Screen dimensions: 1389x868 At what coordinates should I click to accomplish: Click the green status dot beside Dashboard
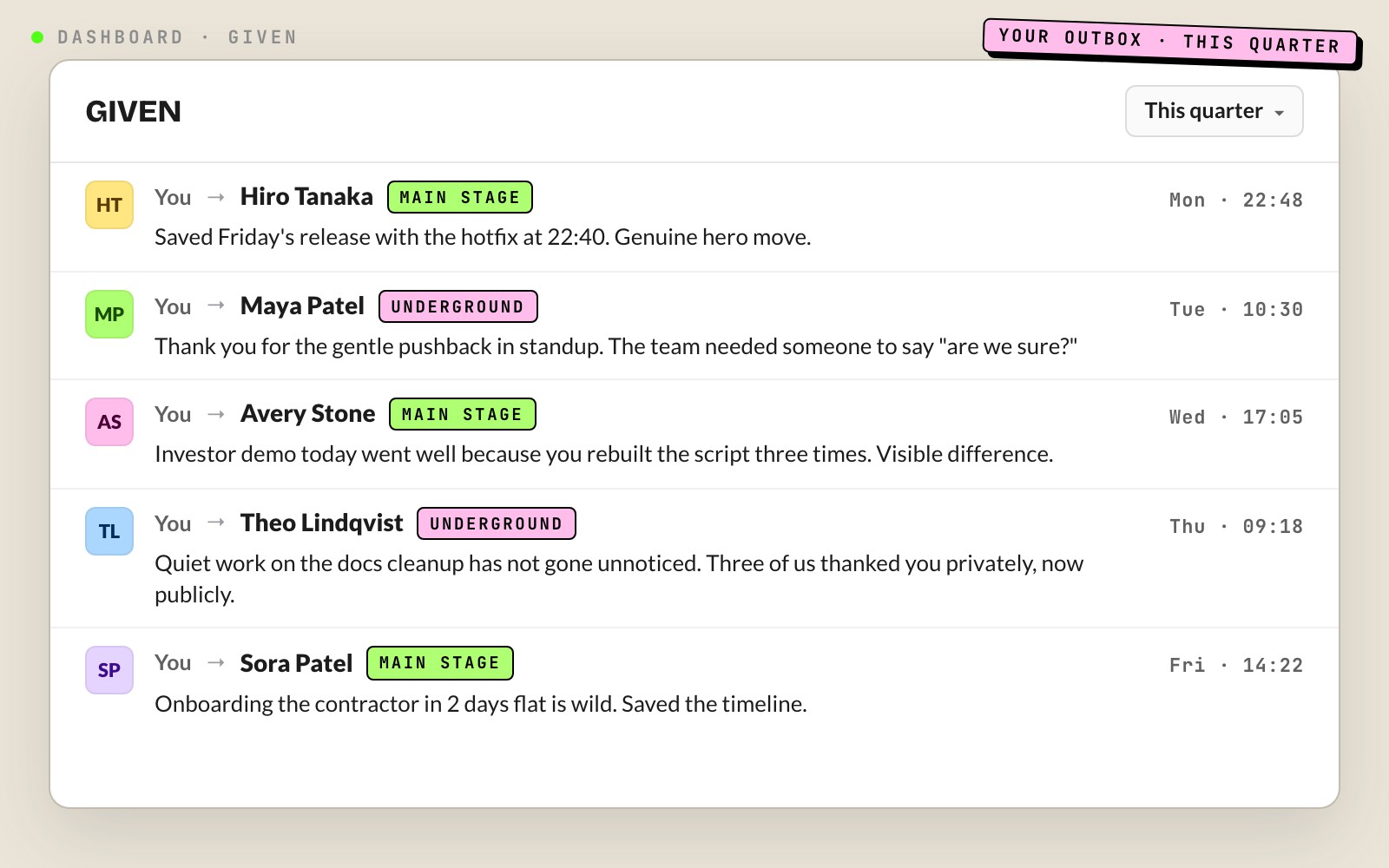[37, 37]
